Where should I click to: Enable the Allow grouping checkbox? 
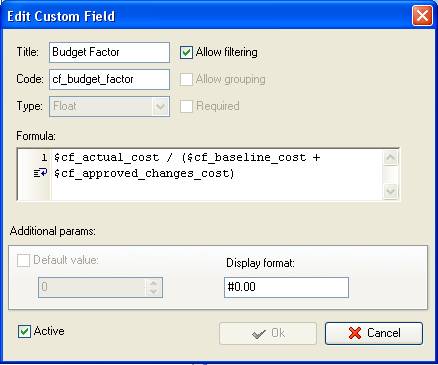pyautogui.click(x=186, y=79)
